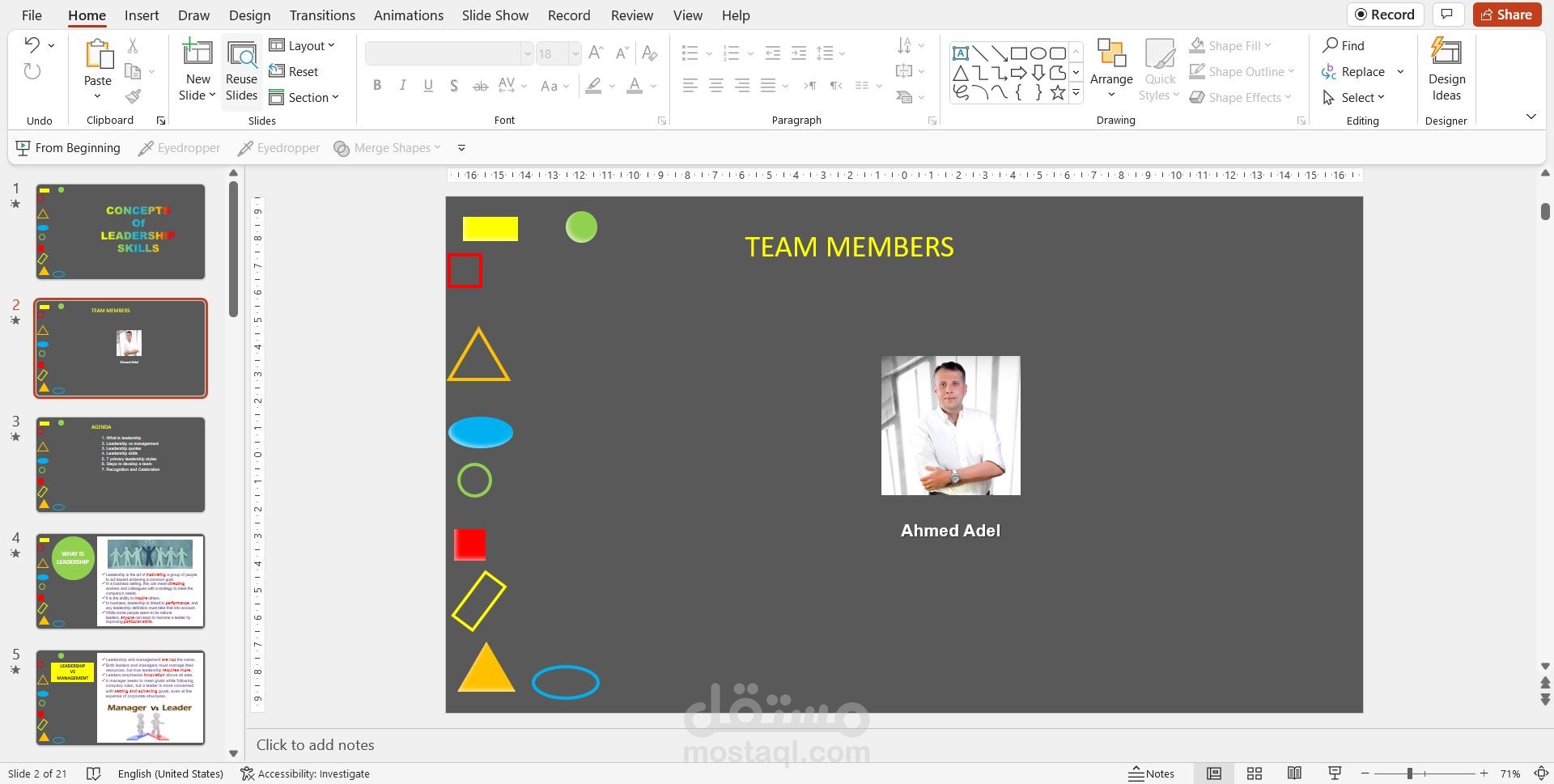Toggle Normal view in status bar
Image resolution: width=1554 pixels, height=784 pixels.
1214,773
